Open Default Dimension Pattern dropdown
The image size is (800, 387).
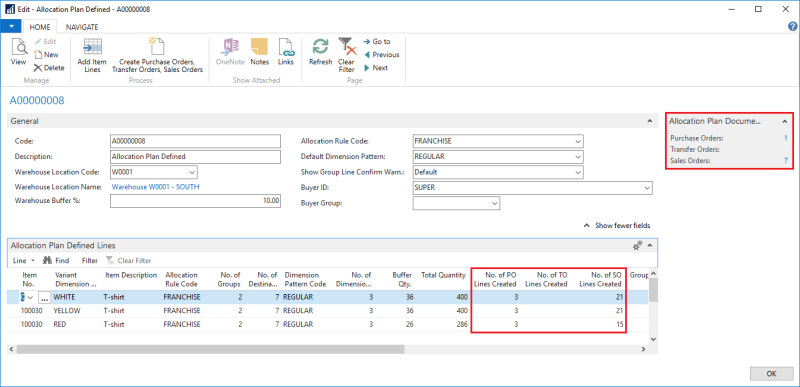[x=578, y=157]
